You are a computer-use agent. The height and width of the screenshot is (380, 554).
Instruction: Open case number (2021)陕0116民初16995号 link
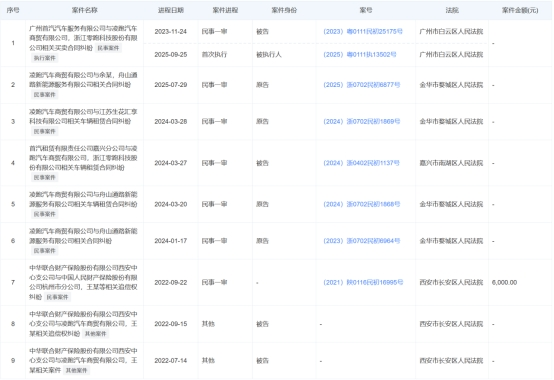tap(363, 282)
